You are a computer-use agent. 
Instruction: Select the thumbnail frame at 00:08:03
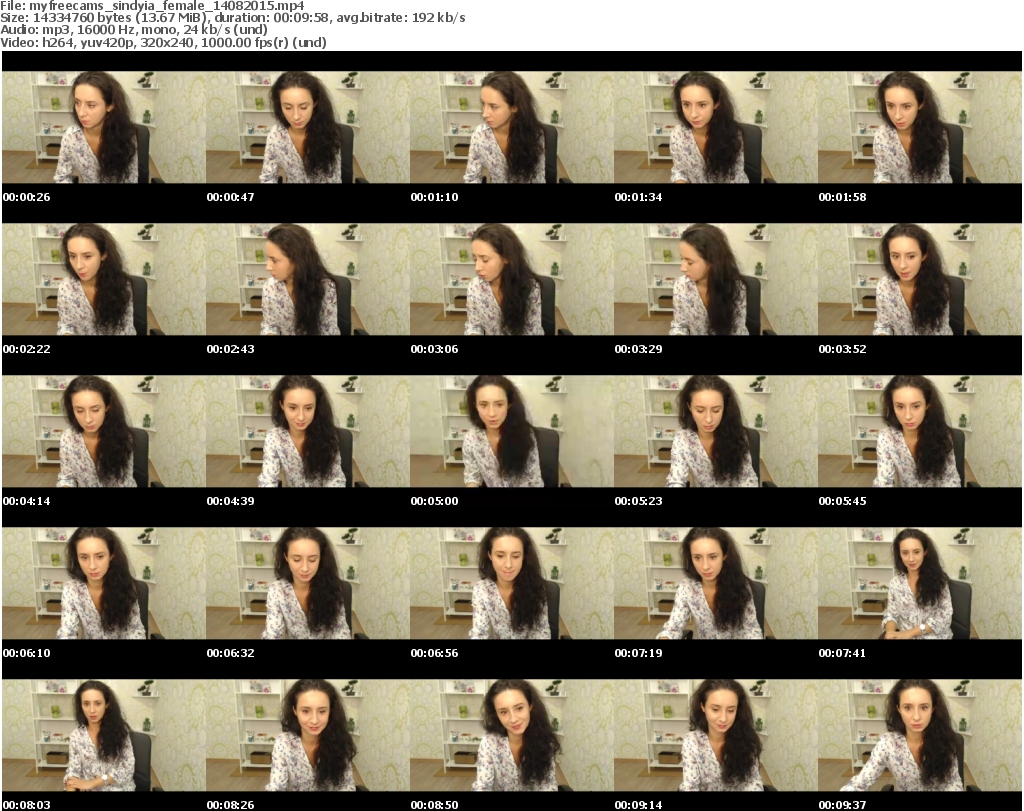click(x=104, y=736)
